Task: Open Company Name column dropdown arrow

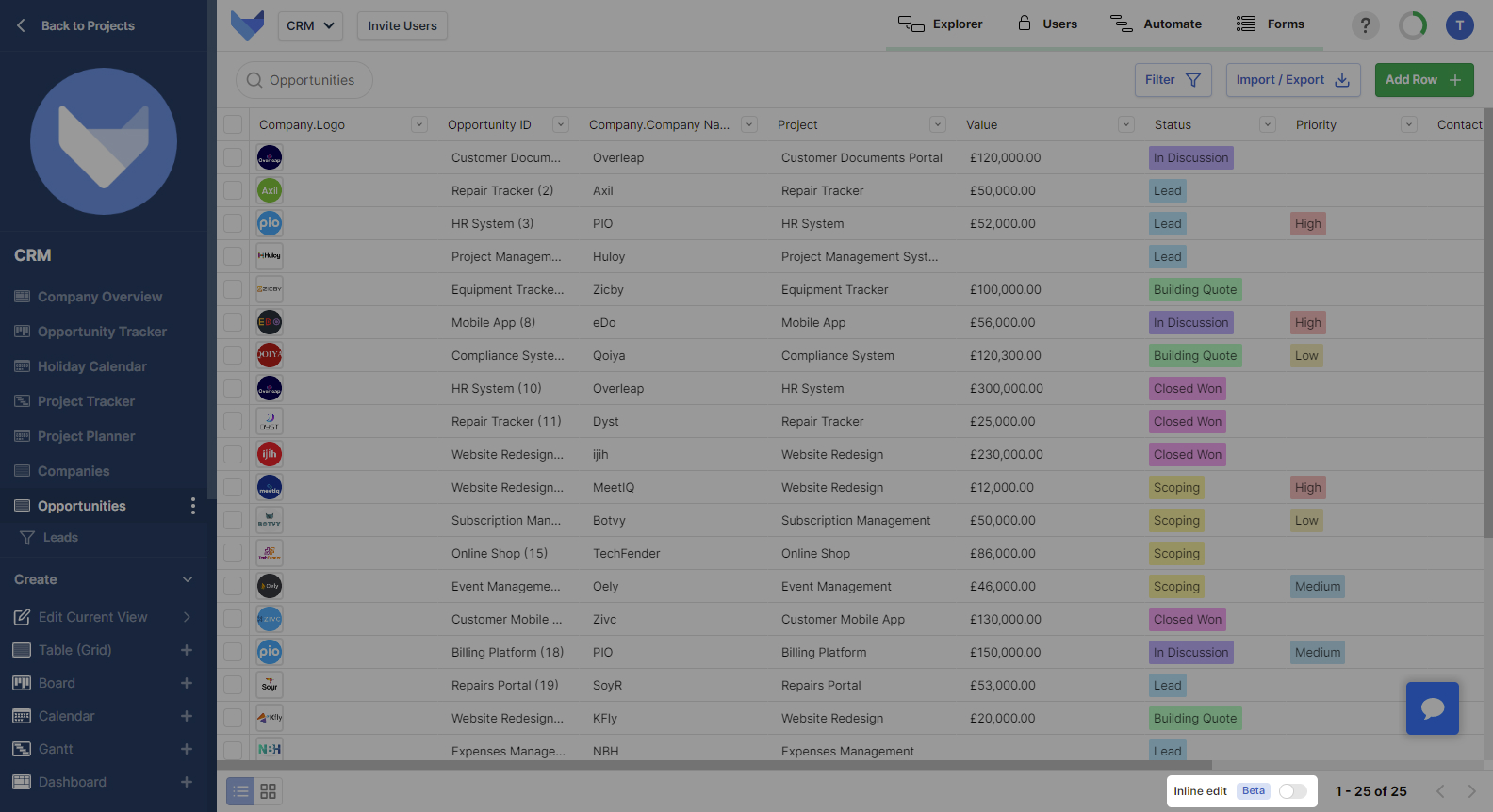Action: tap(749, 124)
